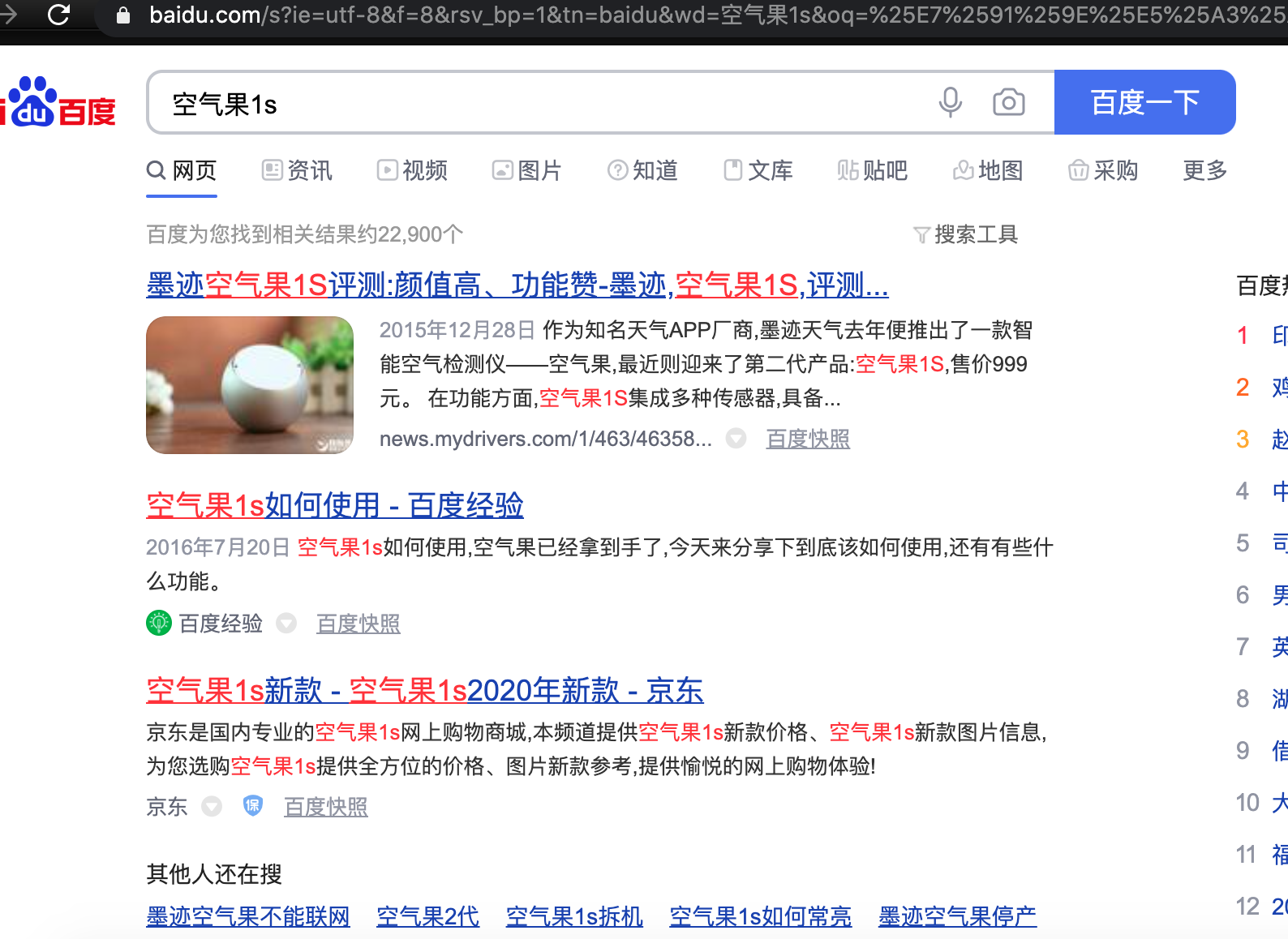The image size is (1288, 939).
Task: Click related search 墨迹空气果不能联网
Action: point(248,916)
